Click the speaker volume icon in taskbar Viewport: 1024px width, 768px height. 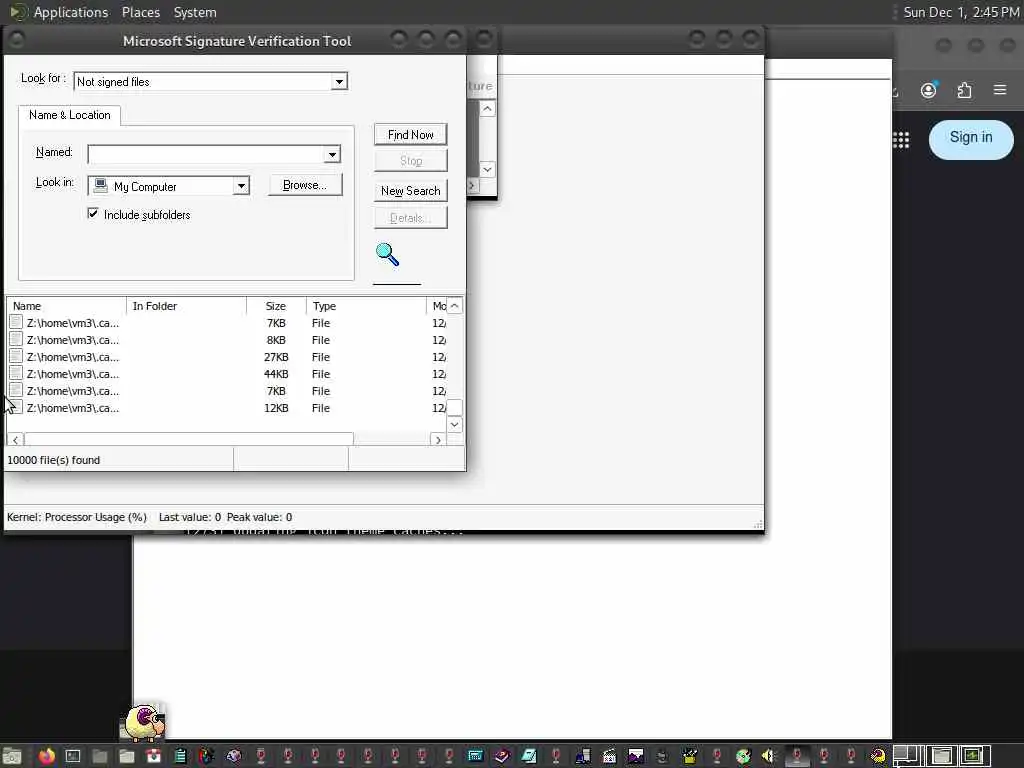point(769,756)
